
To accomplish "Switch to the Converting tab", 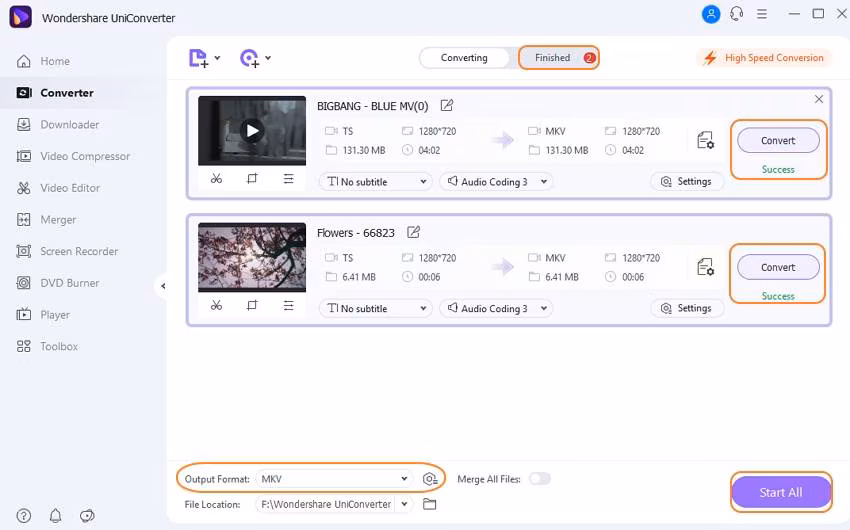I will coord(464,58).
